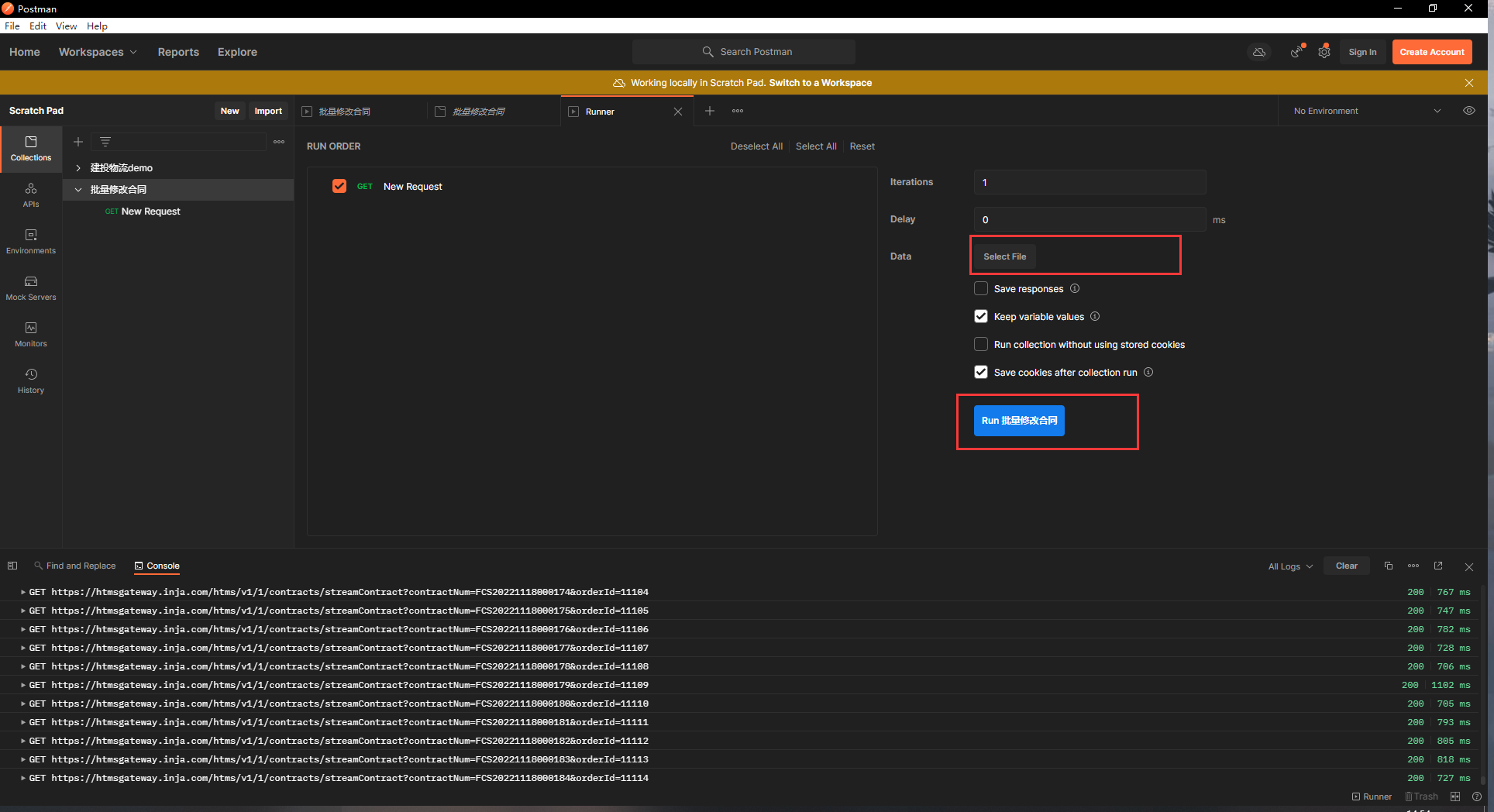The height and width of the screenshot is (812, 1494).
Task: Click the Iterations input field
Action: coord(1090,182)
